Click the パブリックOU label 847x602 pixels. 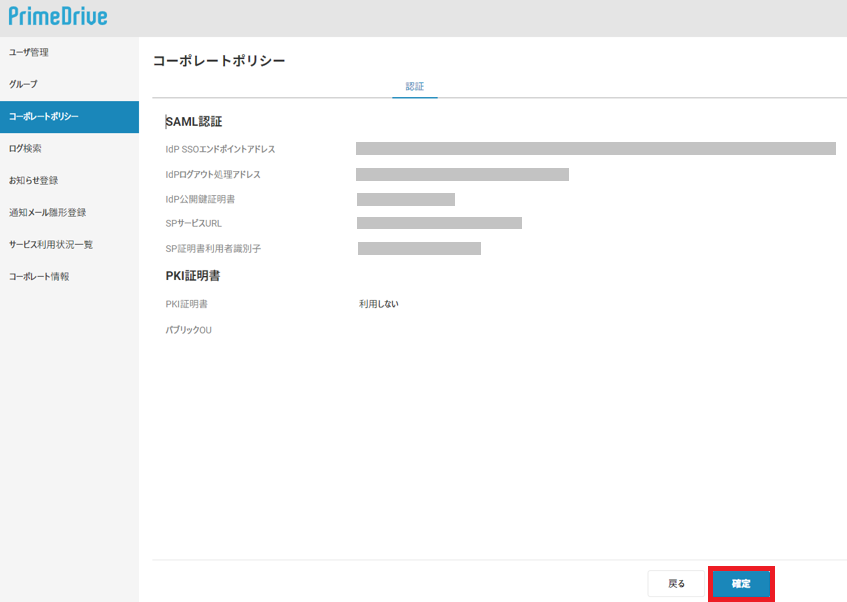click(x=189, y=330)
